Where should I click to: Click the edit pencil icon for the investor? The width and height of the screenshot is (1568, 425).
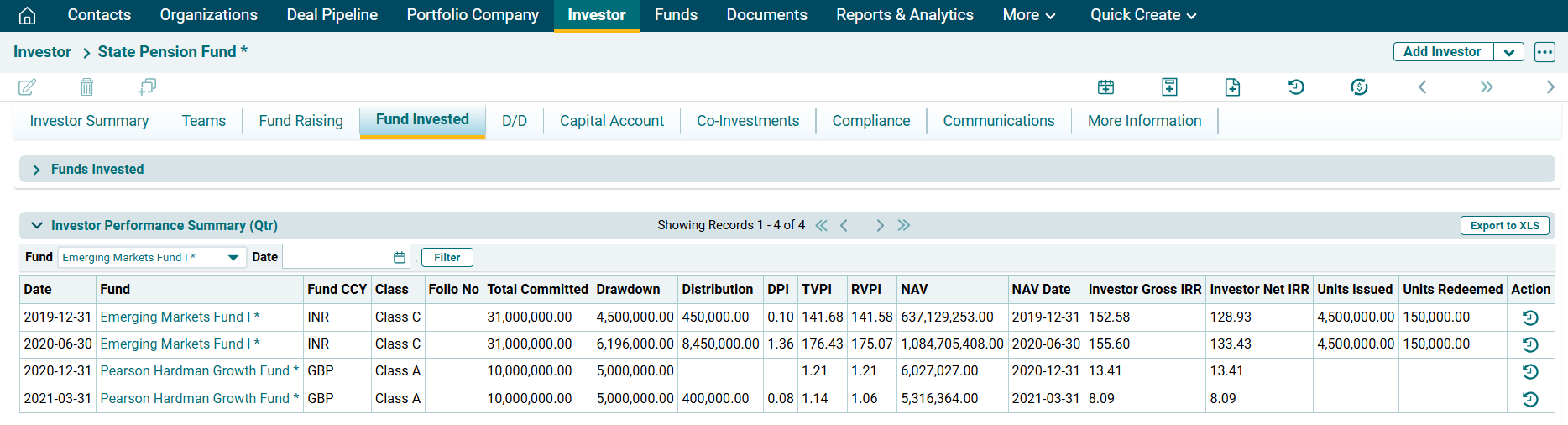tap(27, 87)
